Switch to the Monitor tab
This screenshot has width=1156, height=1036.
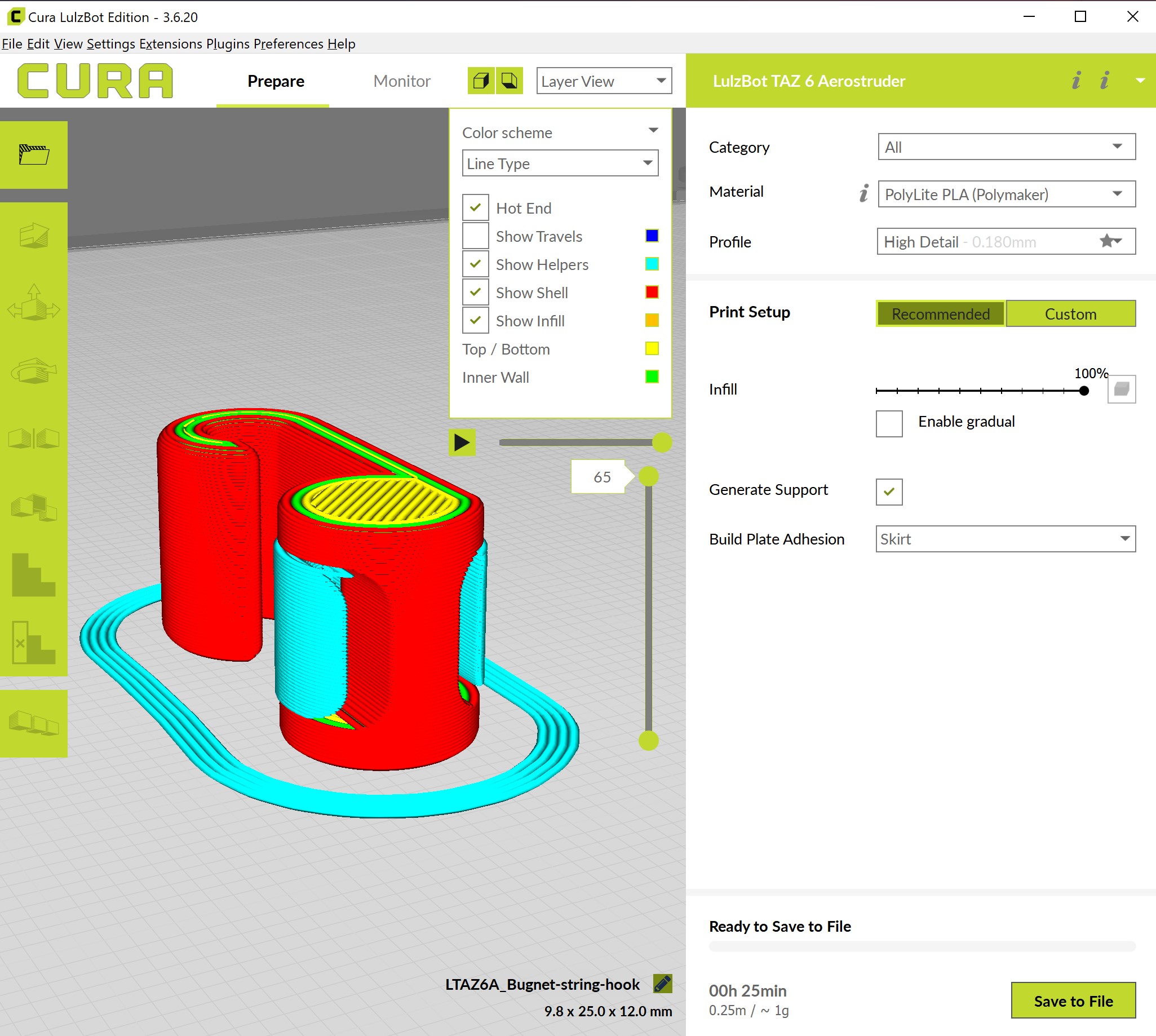(402, 81)
